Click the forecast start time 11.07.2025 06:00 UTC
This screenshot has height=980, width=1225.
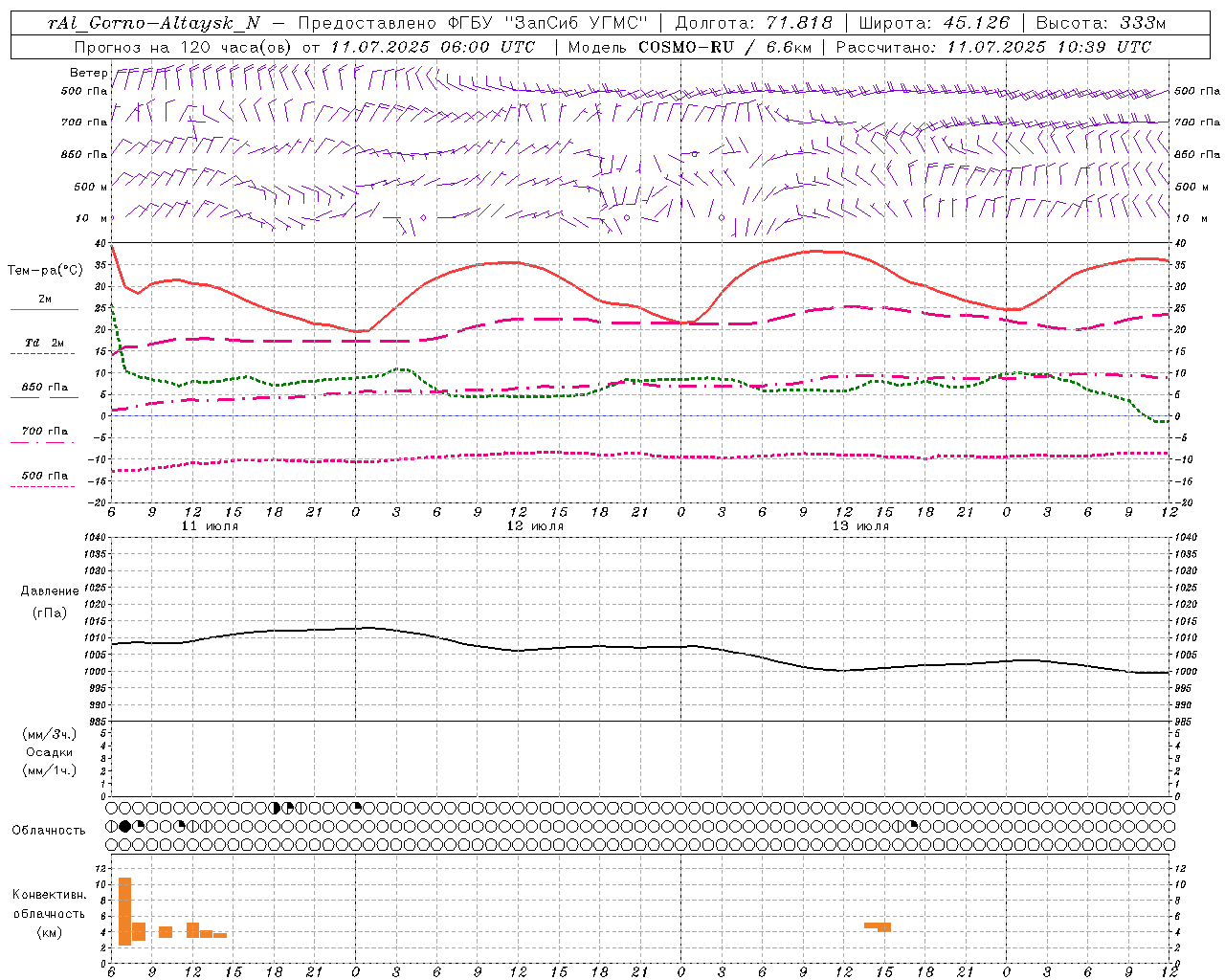pos(433,47)
